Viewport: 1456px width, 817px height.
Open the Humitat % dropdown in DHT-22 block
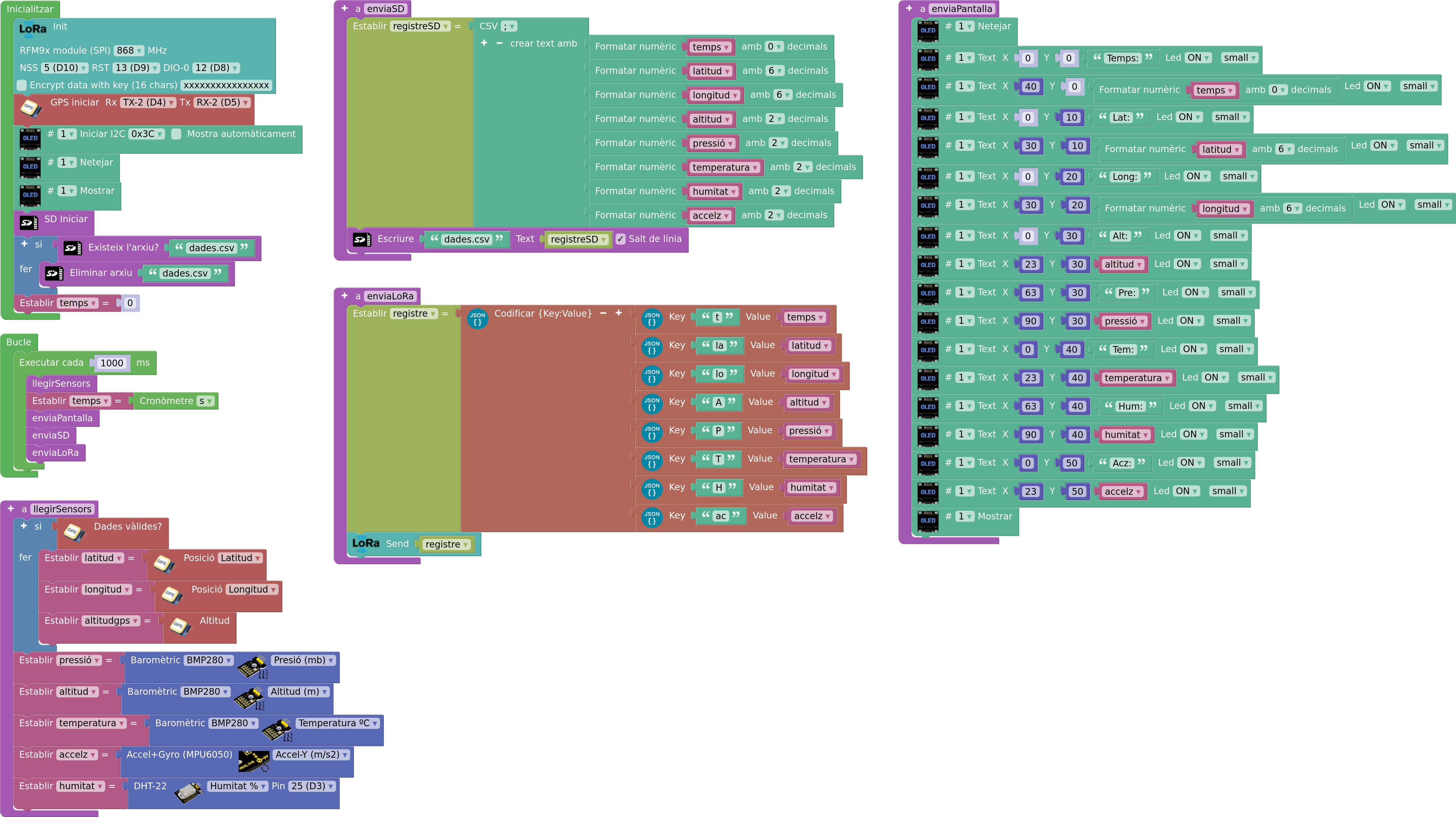click(237, 786)
